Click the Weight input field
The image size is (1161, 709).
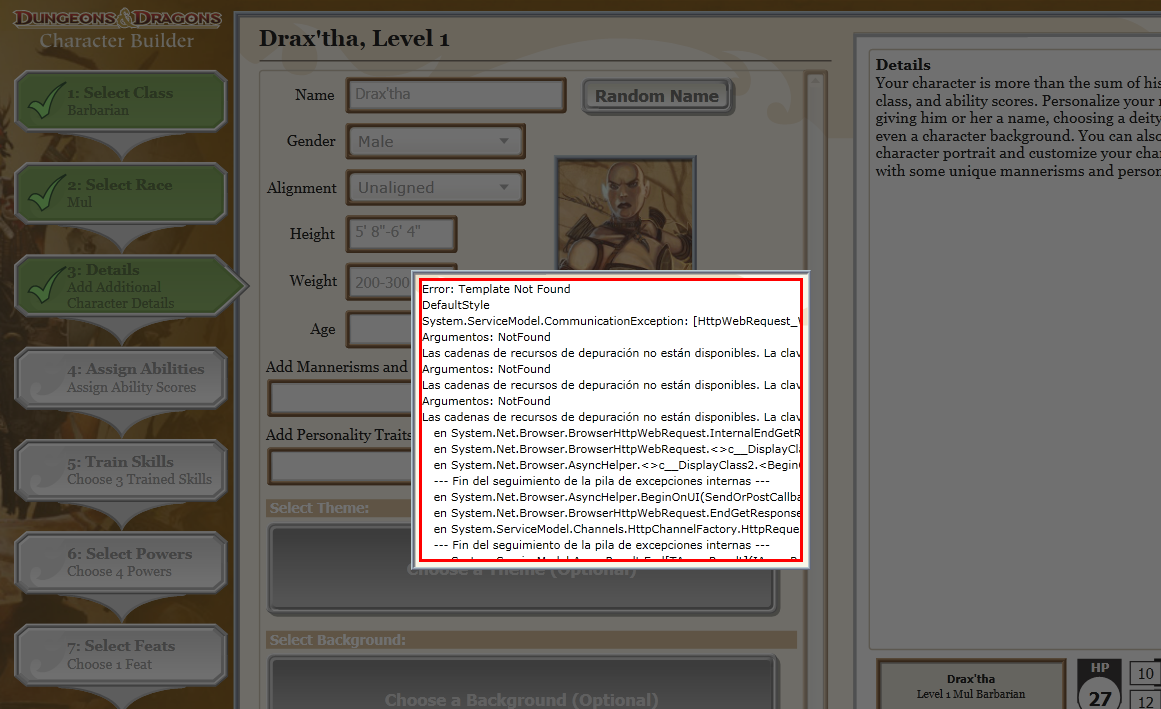(379, 282)
